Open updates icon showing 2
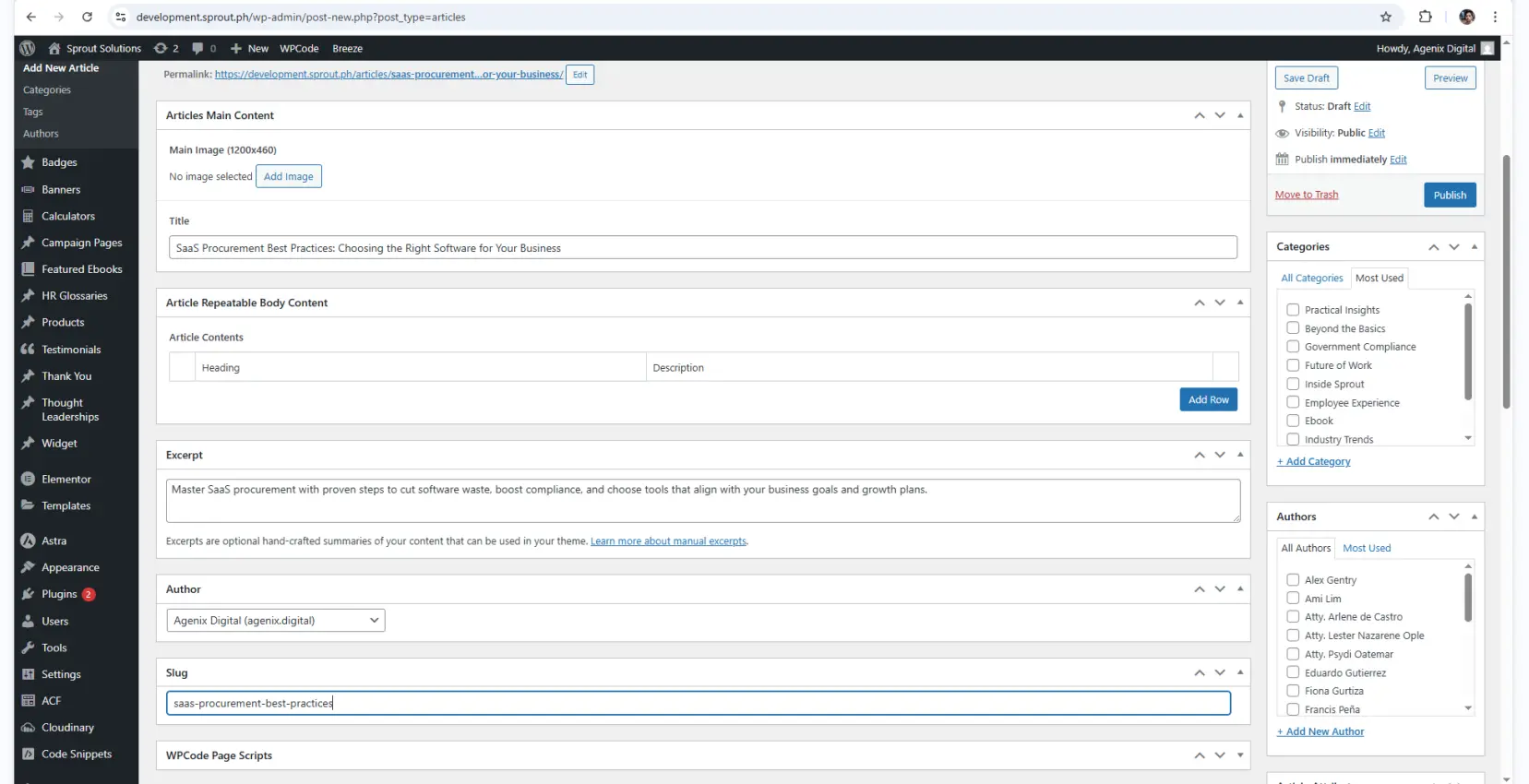Viewport: 1529px width, 784px height. point(166,48)
